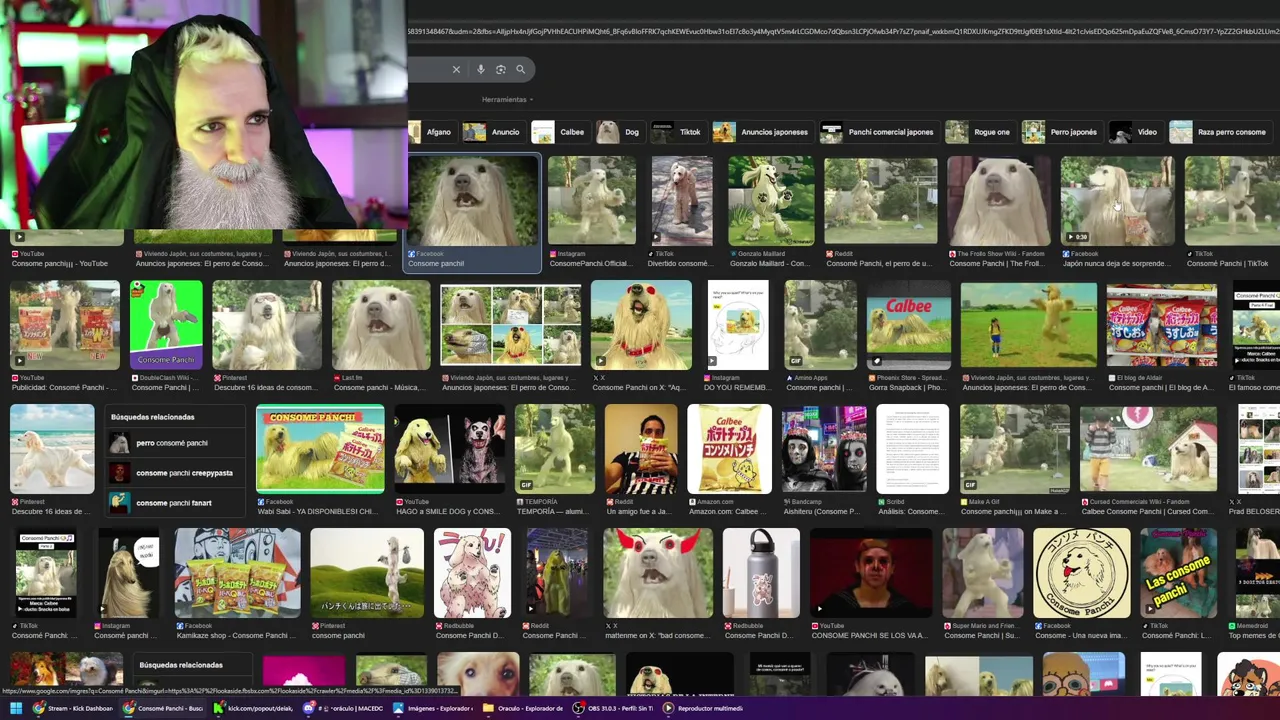Open the Last.fm Consome panchi - Música thumbnail
Screen dimensions: 1280x720
(381, 325)
